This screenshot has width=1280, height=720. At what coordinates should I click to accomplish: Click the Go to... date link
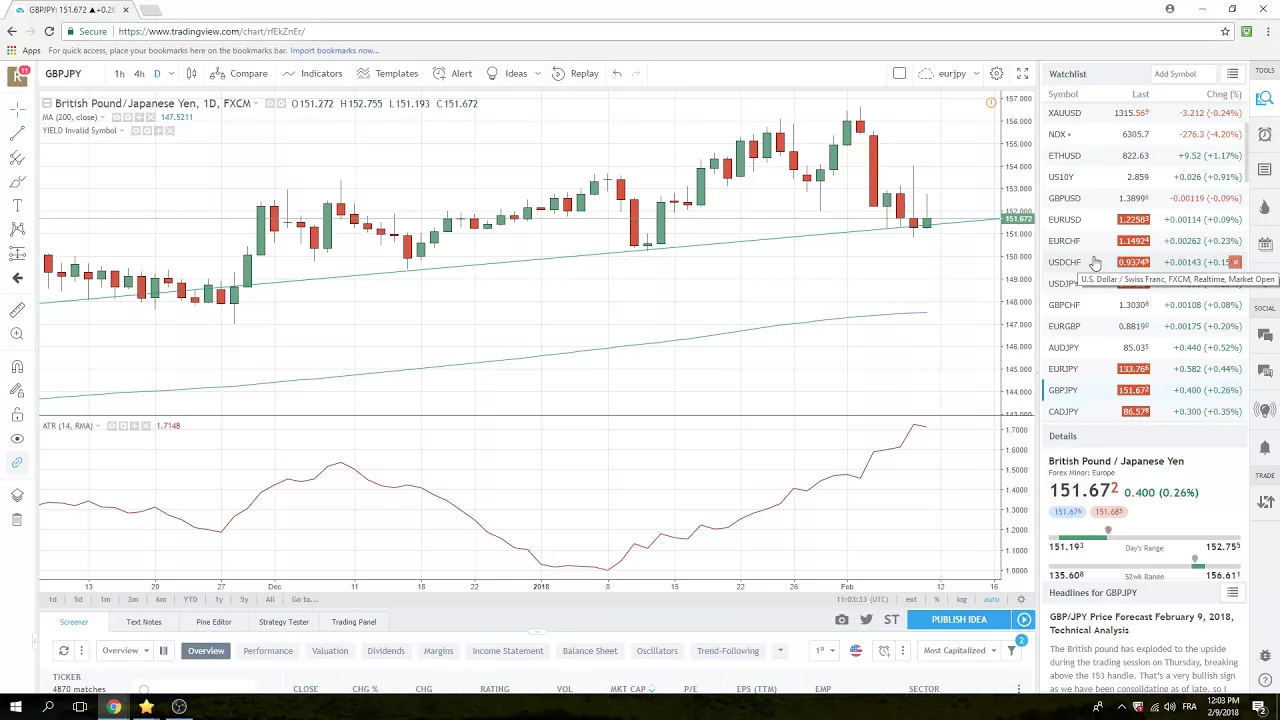point(305,599)
